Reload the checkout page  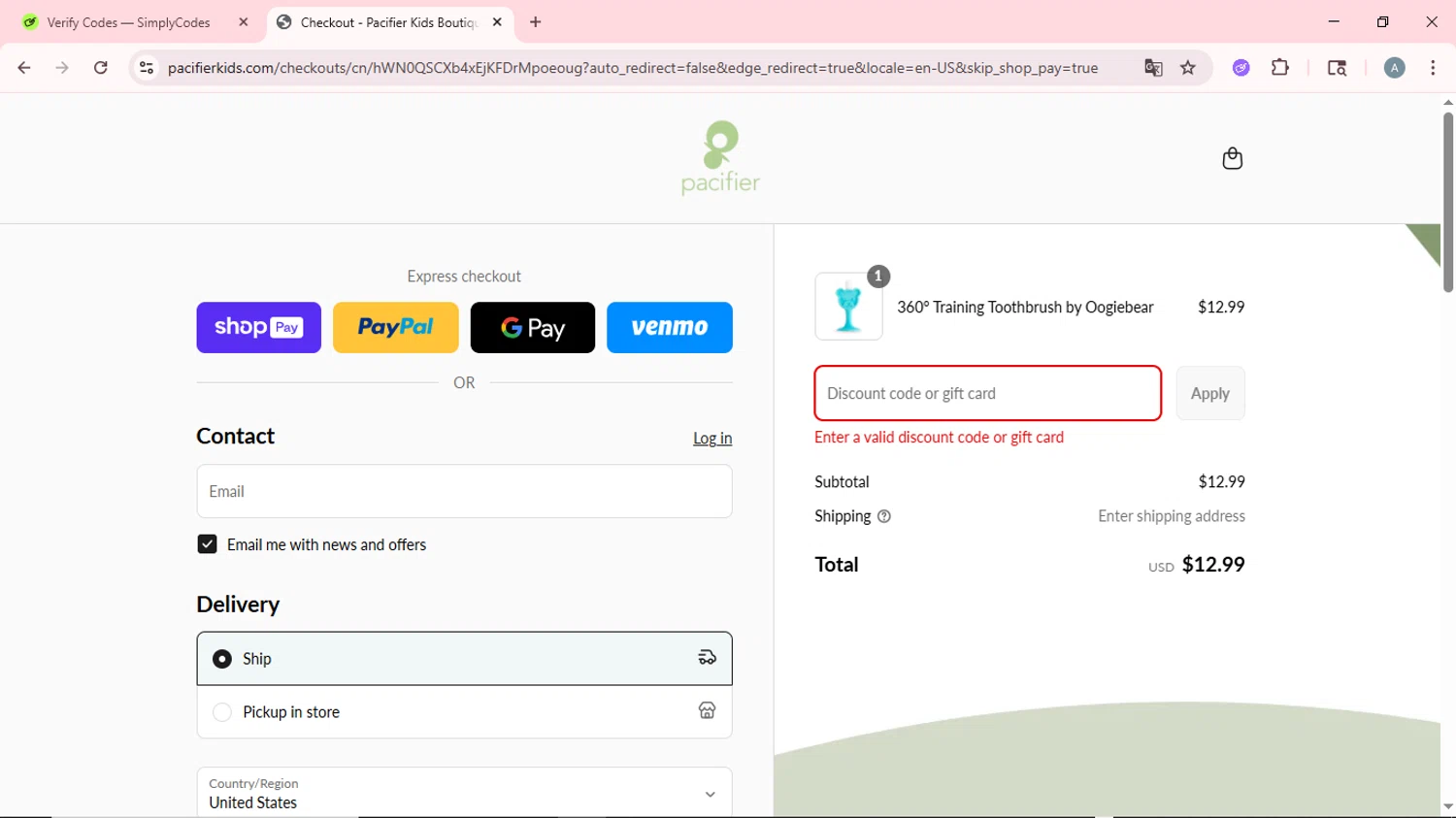point(101,68)
